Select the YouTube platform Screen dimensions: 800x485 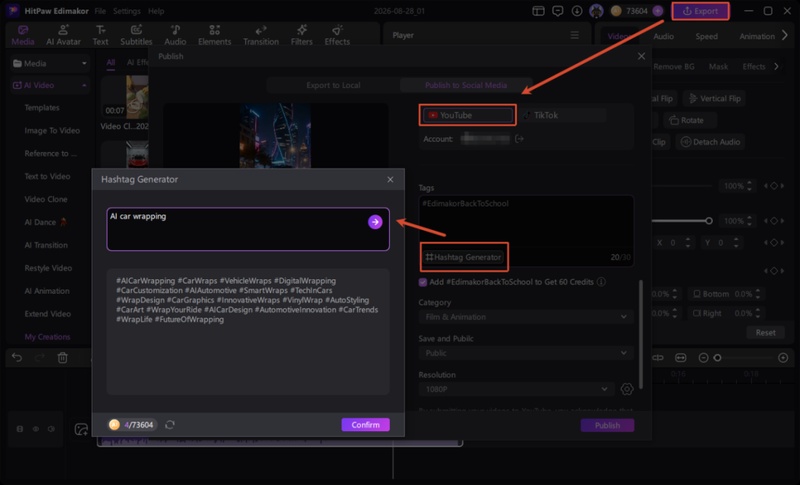click(x=468, y=115)
